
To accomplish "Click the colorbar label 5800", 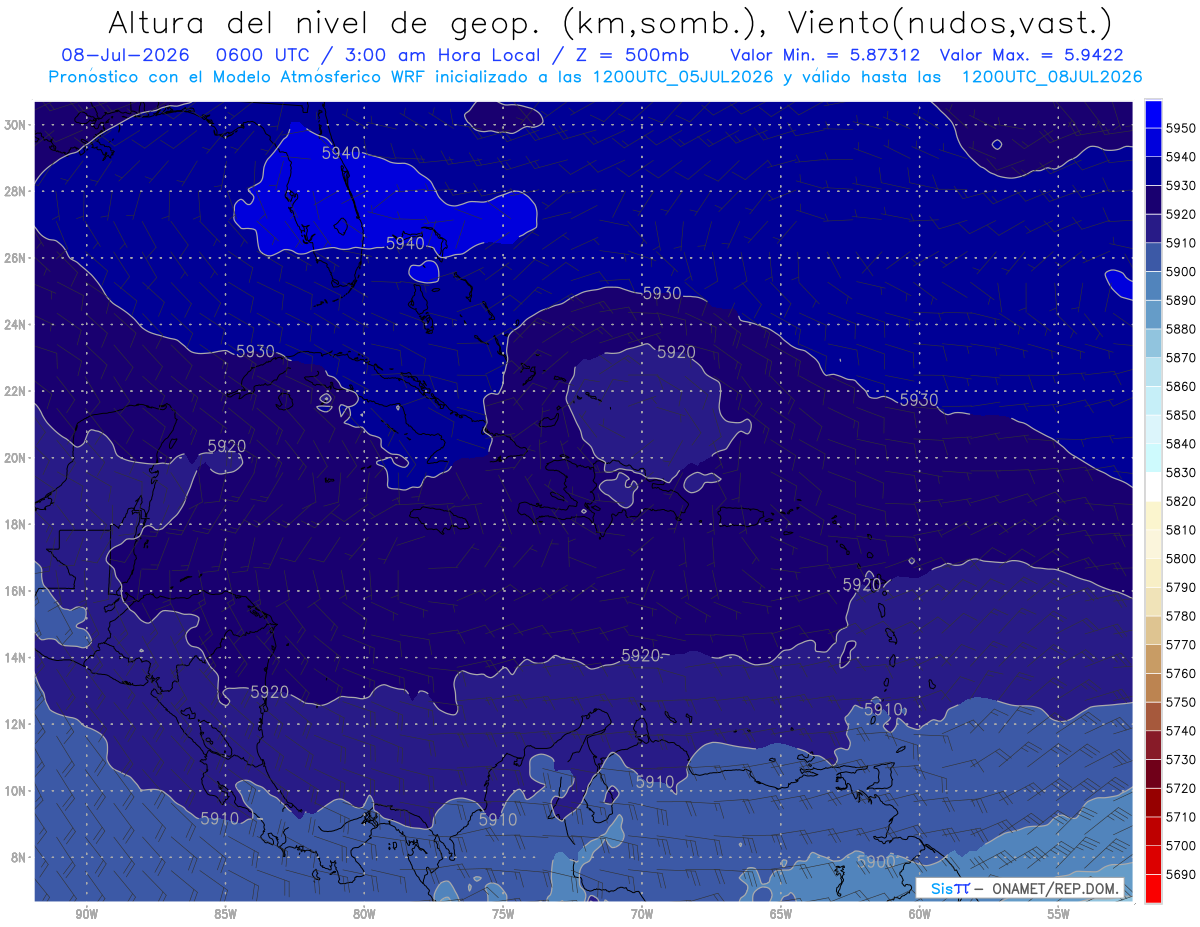I will click(1181, 558).
